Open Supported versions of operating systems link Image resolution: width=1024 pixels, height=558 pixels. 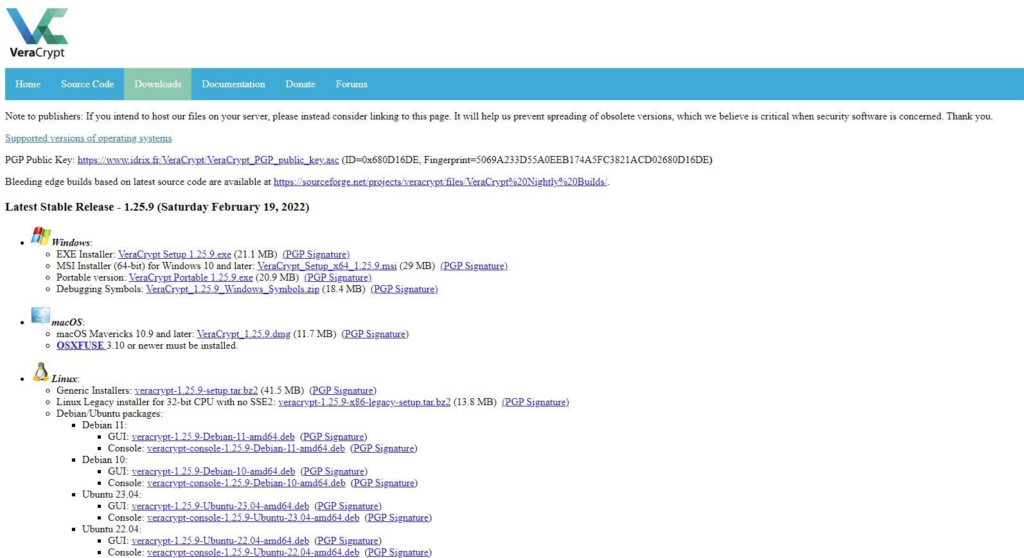pos(88,138)
